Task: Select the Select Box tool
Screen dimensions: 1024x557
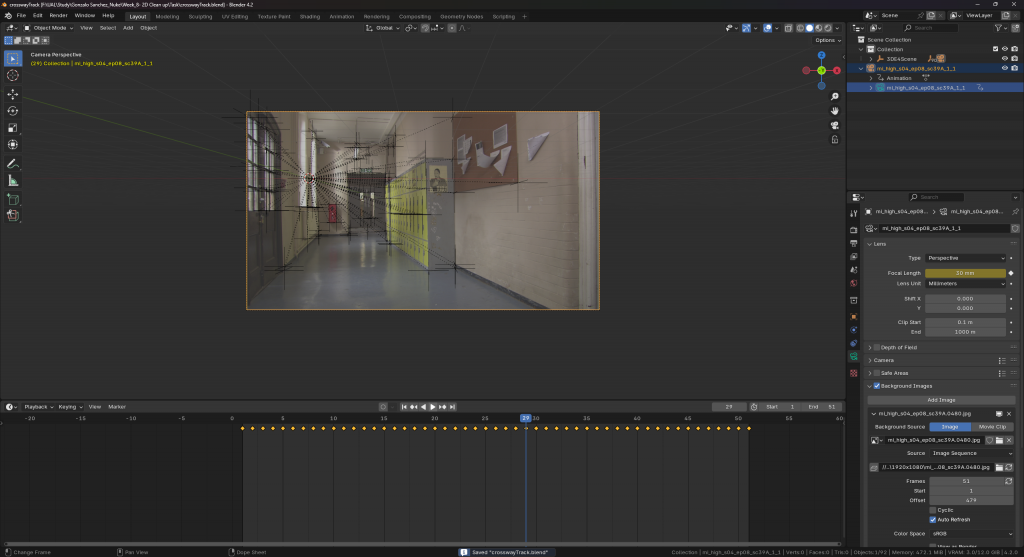Action: [12, 59]
